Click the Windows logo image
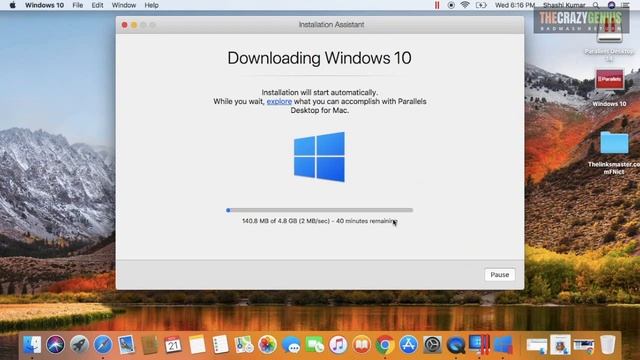The image size is (640, 360). click(x=319, y=157)
